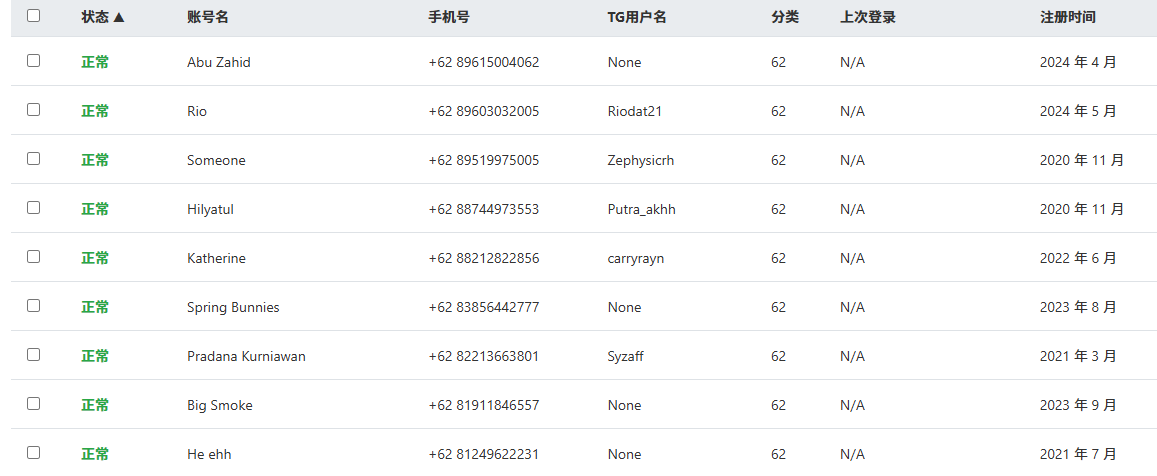Click the 正常 status for Abu Zahid
This screenshot has width=1157, height=476.
95,62
